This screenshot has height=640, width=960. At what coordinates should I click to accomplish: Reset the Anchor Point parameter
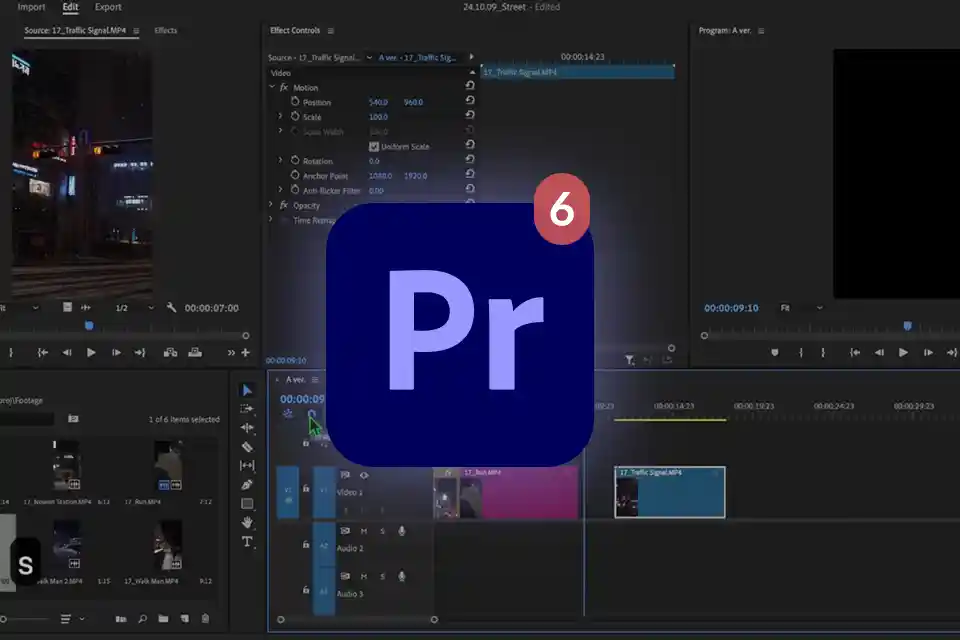pos(470,174)
